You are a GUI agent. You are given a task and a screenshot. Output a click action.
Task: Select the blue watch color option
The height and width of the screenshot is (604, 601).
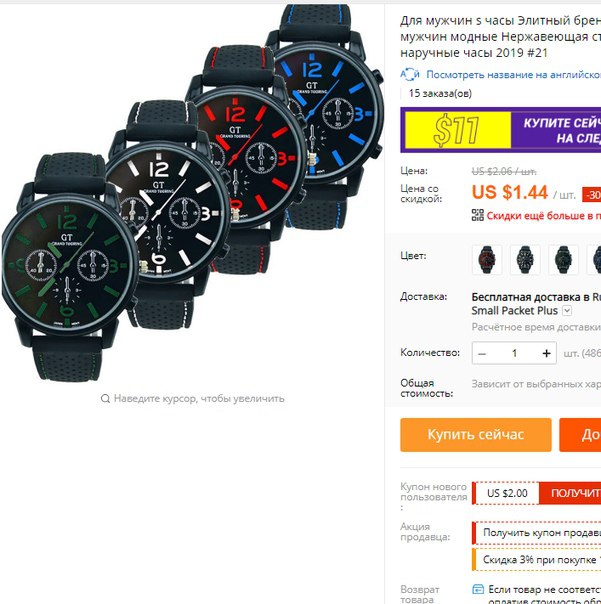pyautogui.click(x=594, y=260)
